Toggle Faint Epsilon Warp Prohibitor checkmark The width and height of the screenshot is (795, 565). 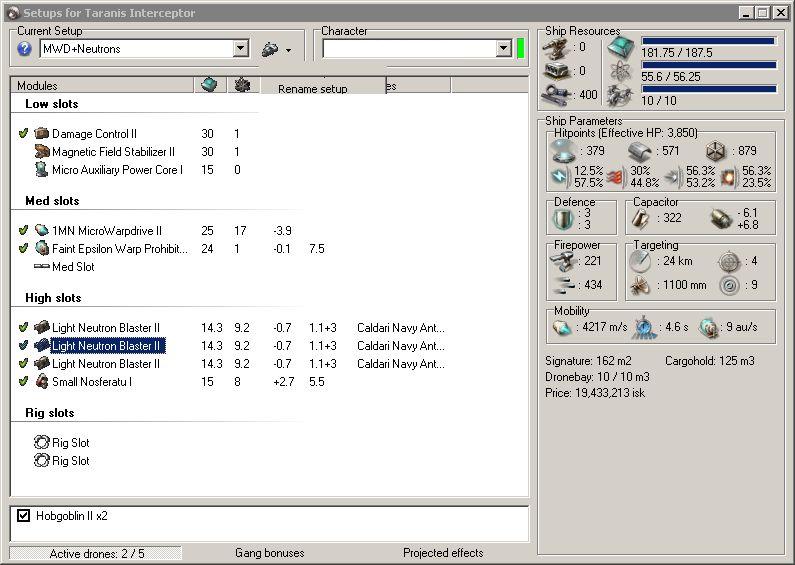click(x=23, y=249)
